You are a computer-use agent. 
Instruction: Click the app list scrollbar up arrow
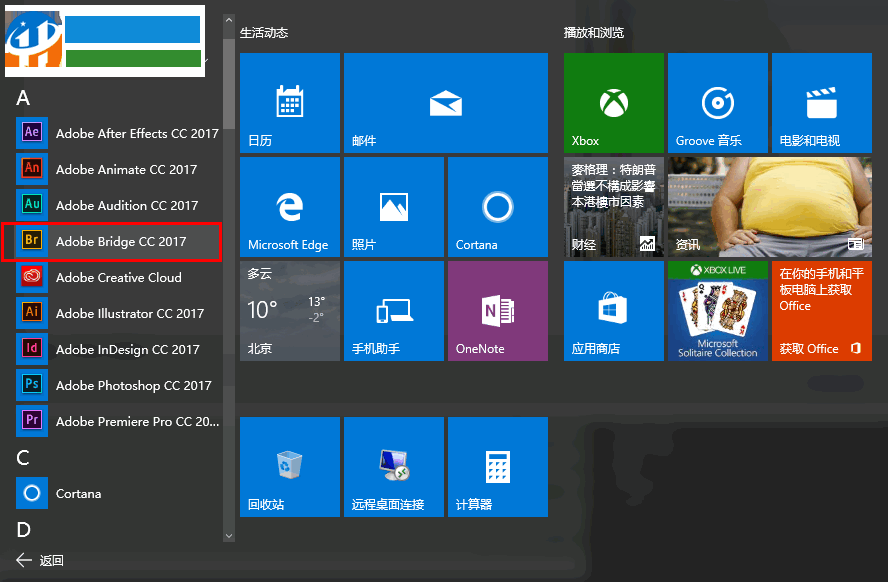coord(229,20)
